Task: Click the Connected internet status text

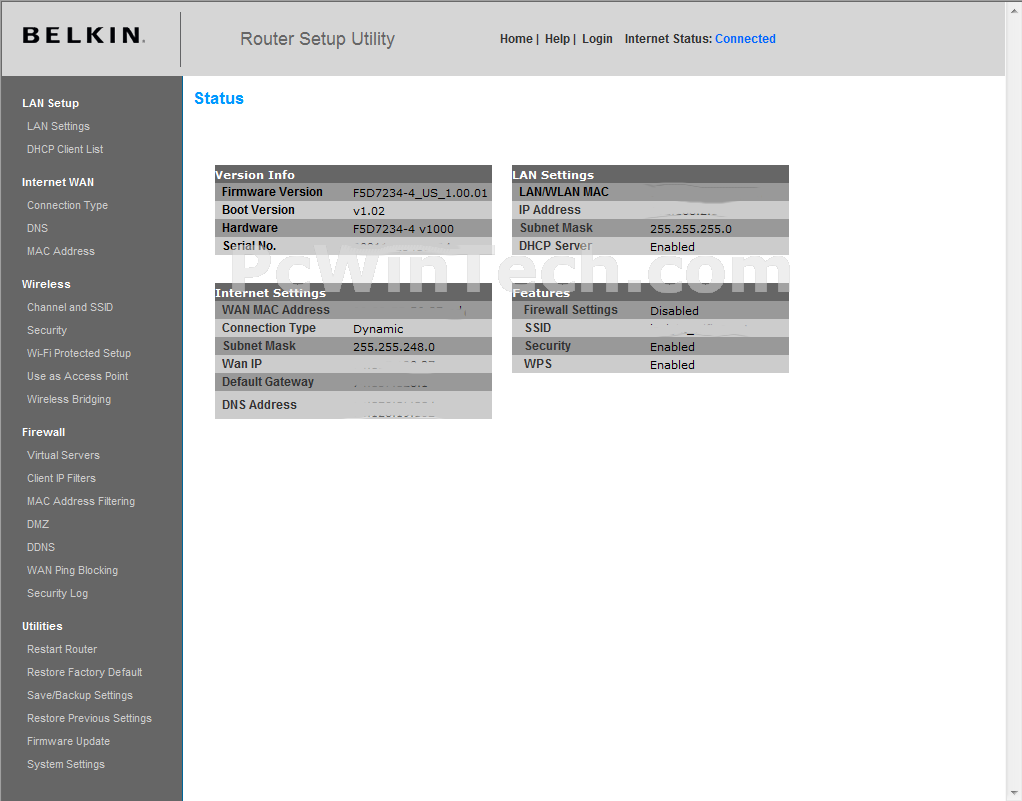Action: pos(745,39)
